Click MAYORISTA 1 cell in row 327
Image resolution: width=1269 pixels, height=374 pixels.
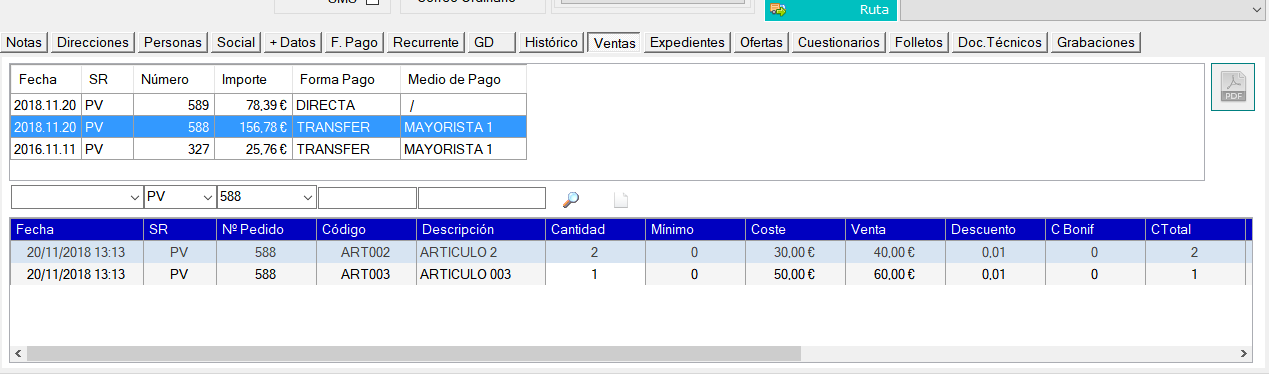click(x=463, y=149)
